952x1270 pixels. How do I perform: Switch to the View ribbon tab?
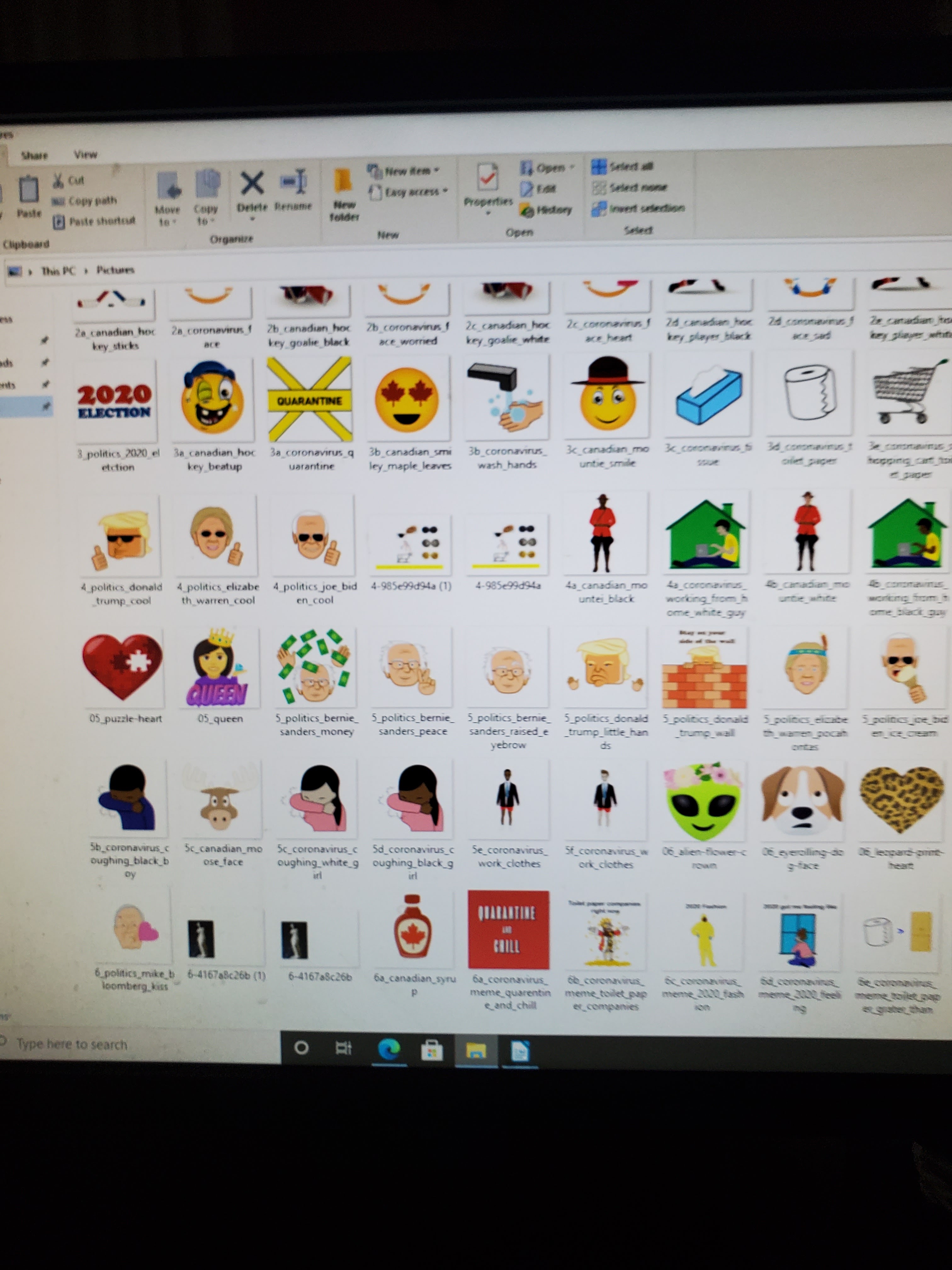(86, 154)
